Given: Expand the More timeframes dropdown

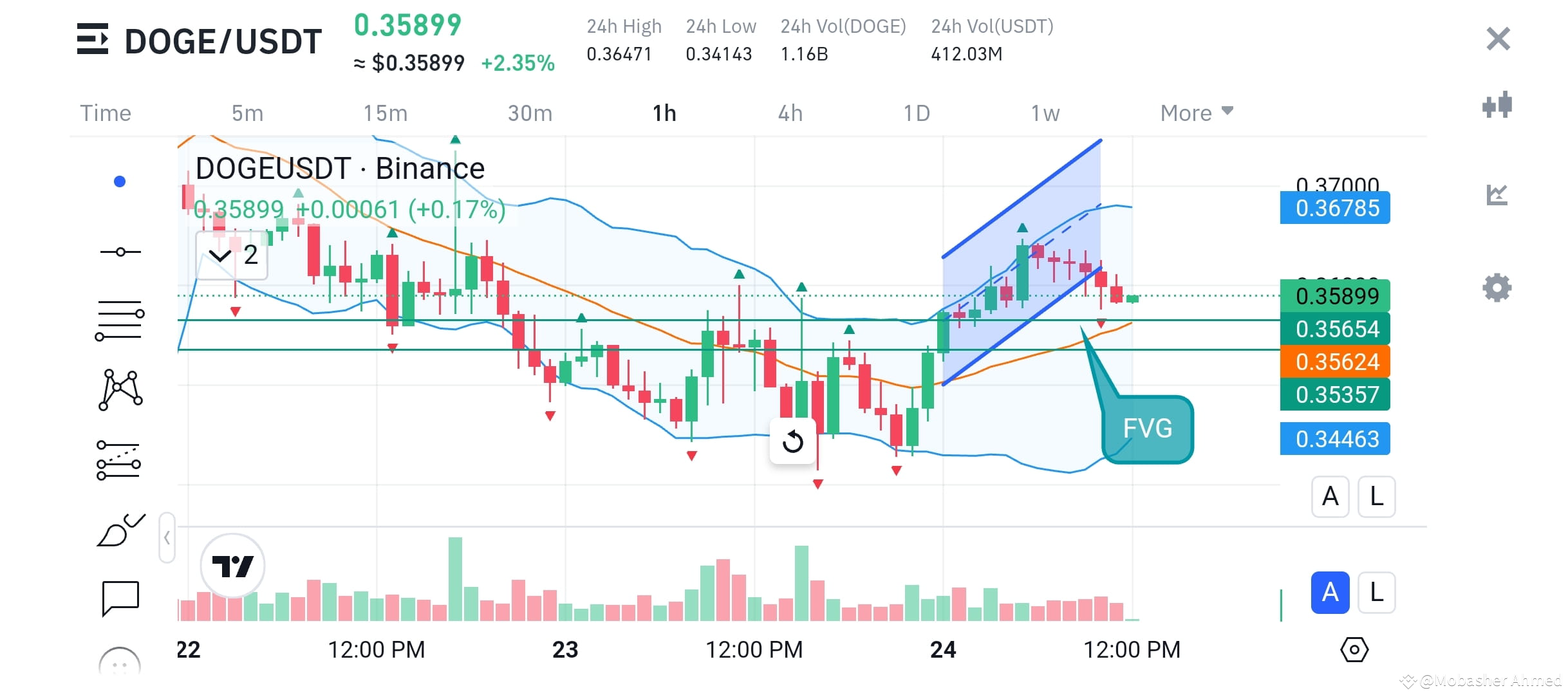Looking at the screenshot, I should 1195,113.
